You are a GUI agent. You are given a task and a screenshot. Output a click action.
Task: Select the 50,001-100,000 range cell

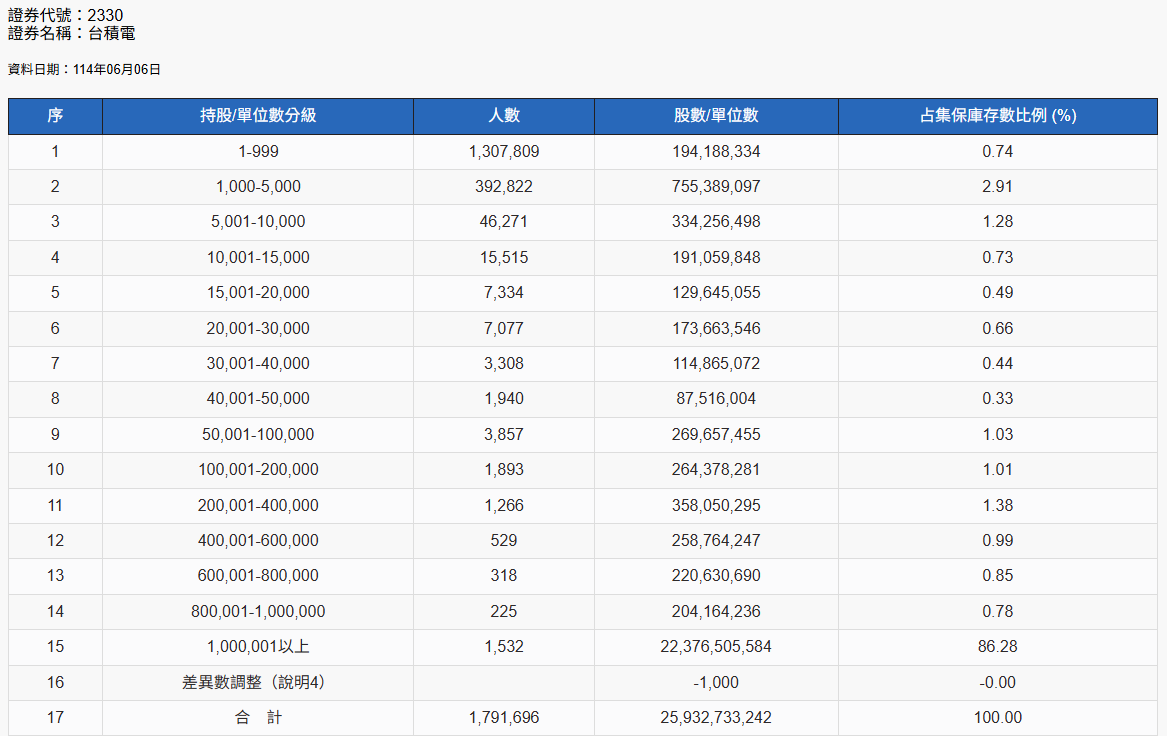[258, 435]
